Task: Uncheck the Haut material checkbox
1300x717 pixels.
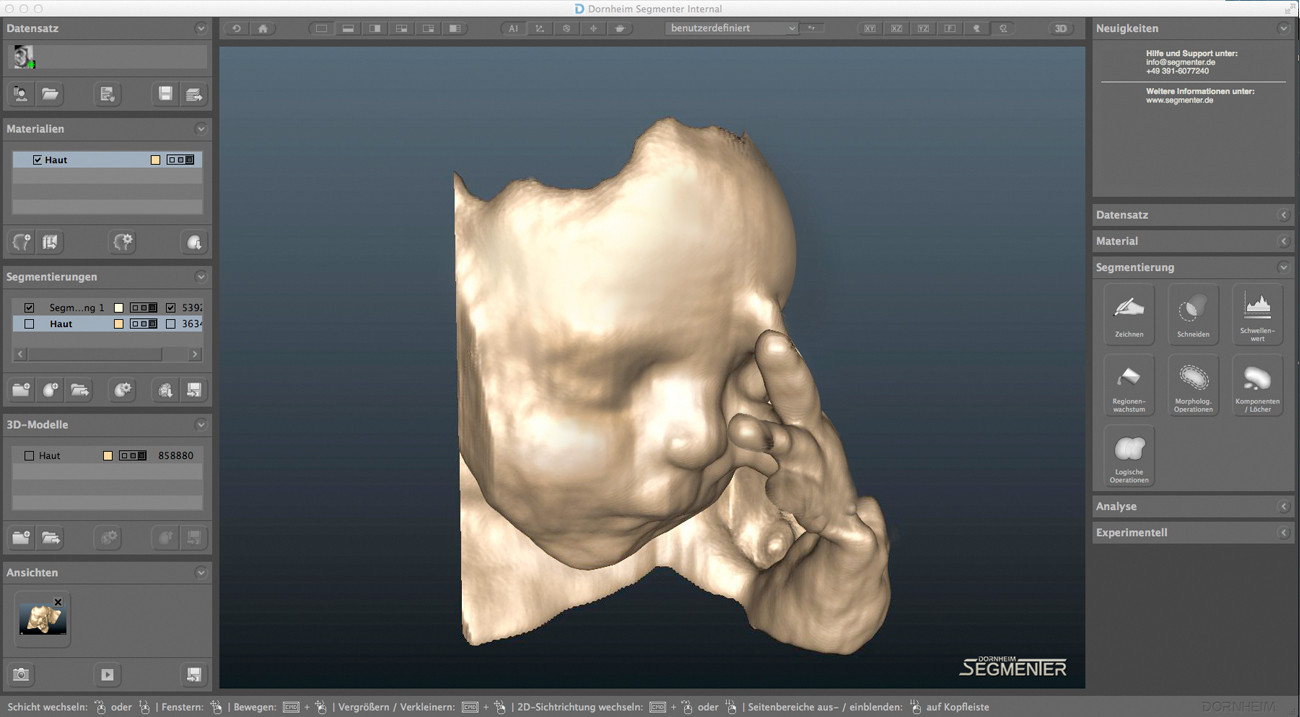Action: 38,160
